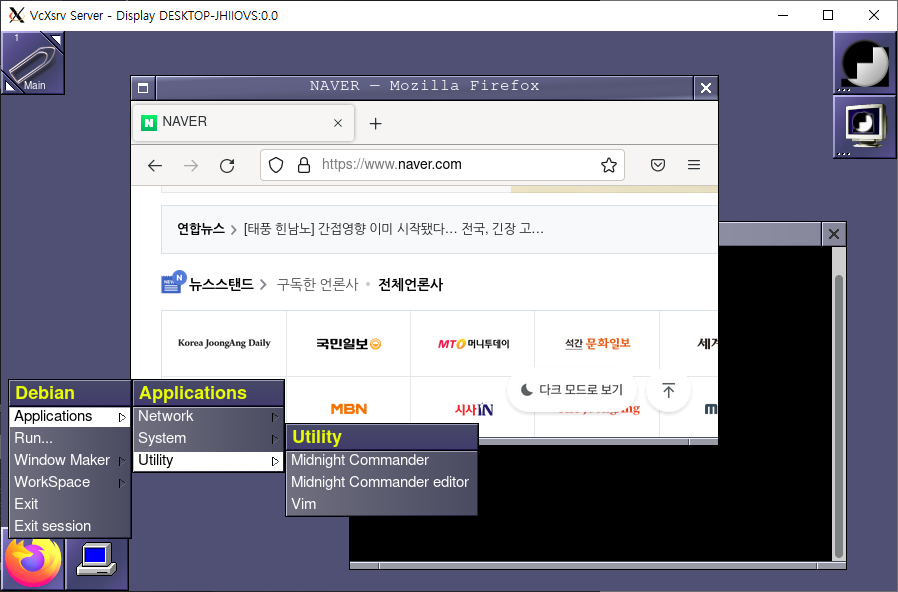
Task: Open the GNUstep dock icon at top right
Action: click(x=864, y=63)
